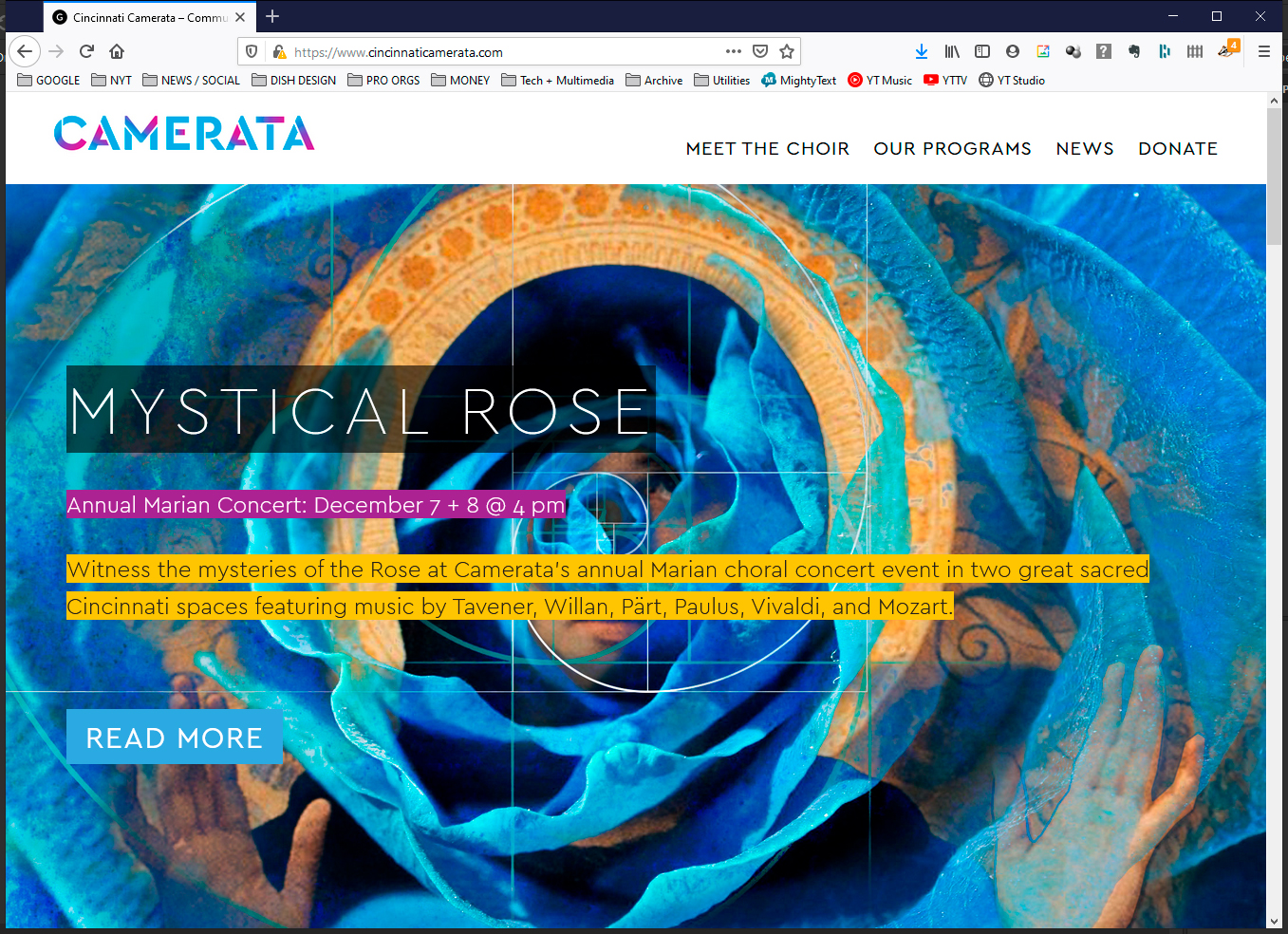Image resolution: width=1288 pixels, height=934 pixels.
Task: Open the Library bookshelf icon
Action: (952, 51)
